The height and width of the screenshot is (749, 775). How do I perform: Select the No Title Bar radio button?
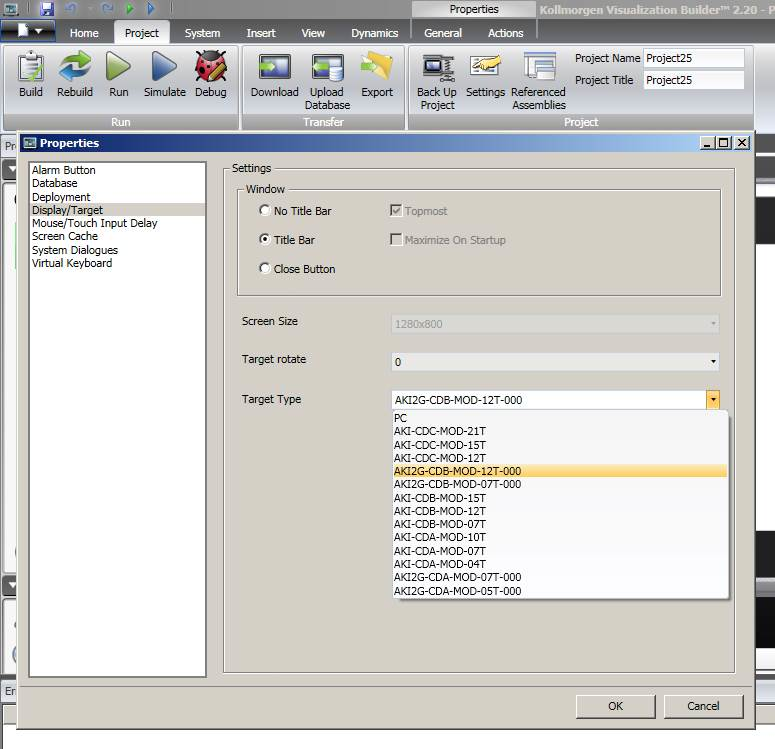(264, 211)
